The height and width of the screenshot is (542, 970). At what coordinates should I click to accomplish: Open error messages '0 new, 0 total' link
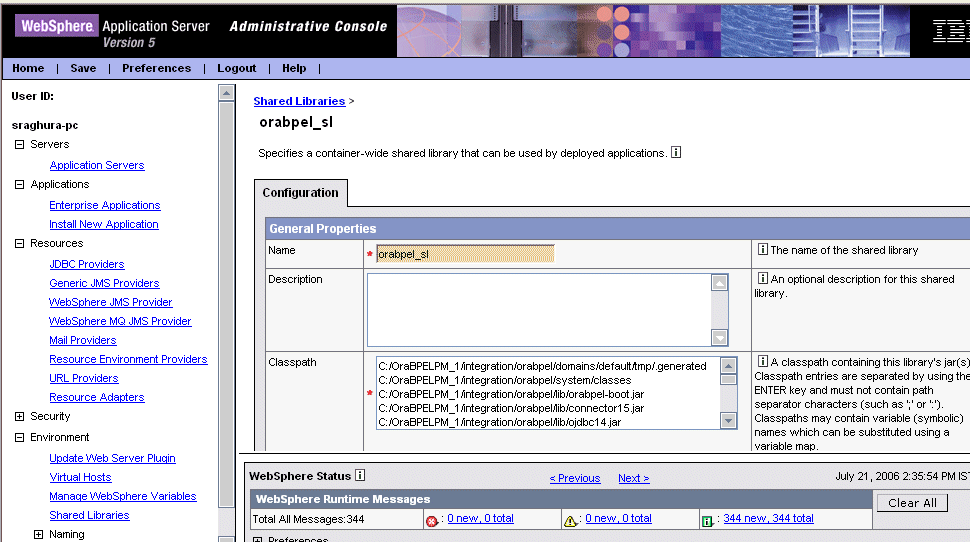click(480, 518)
